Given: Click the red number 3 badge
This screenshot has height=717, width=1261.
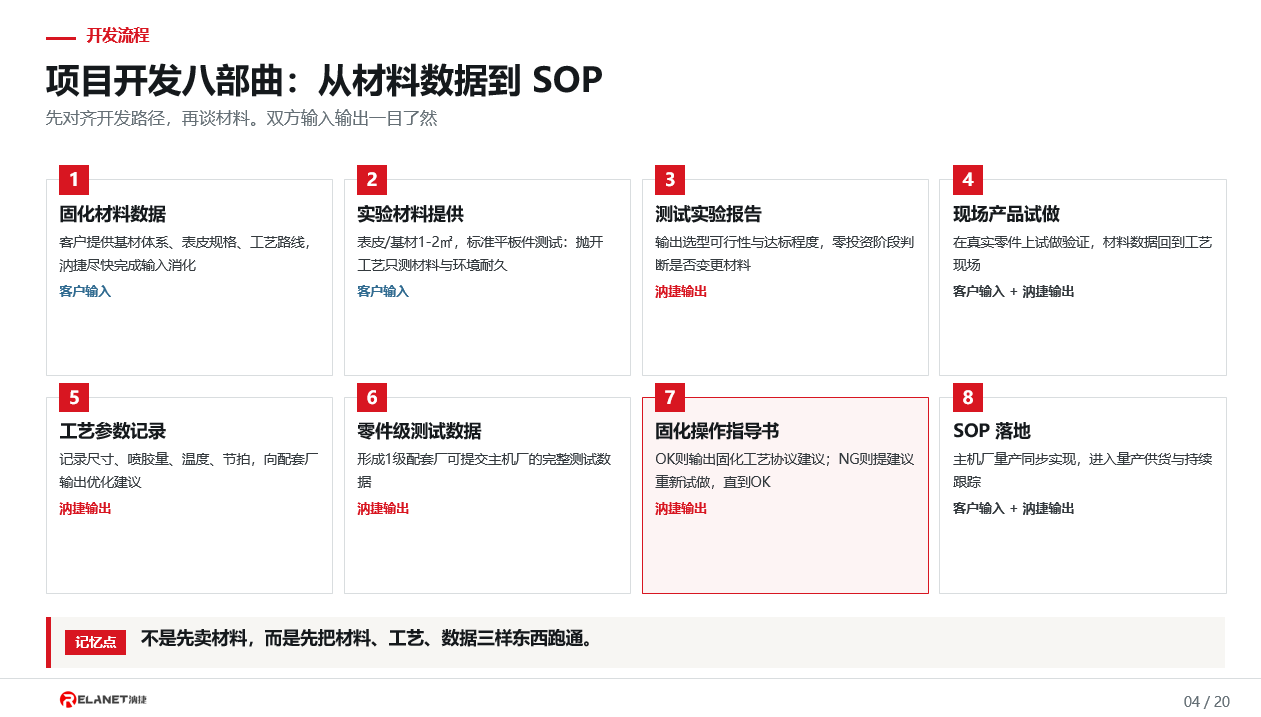Looking at the screenshot, I should pos(670,180).
